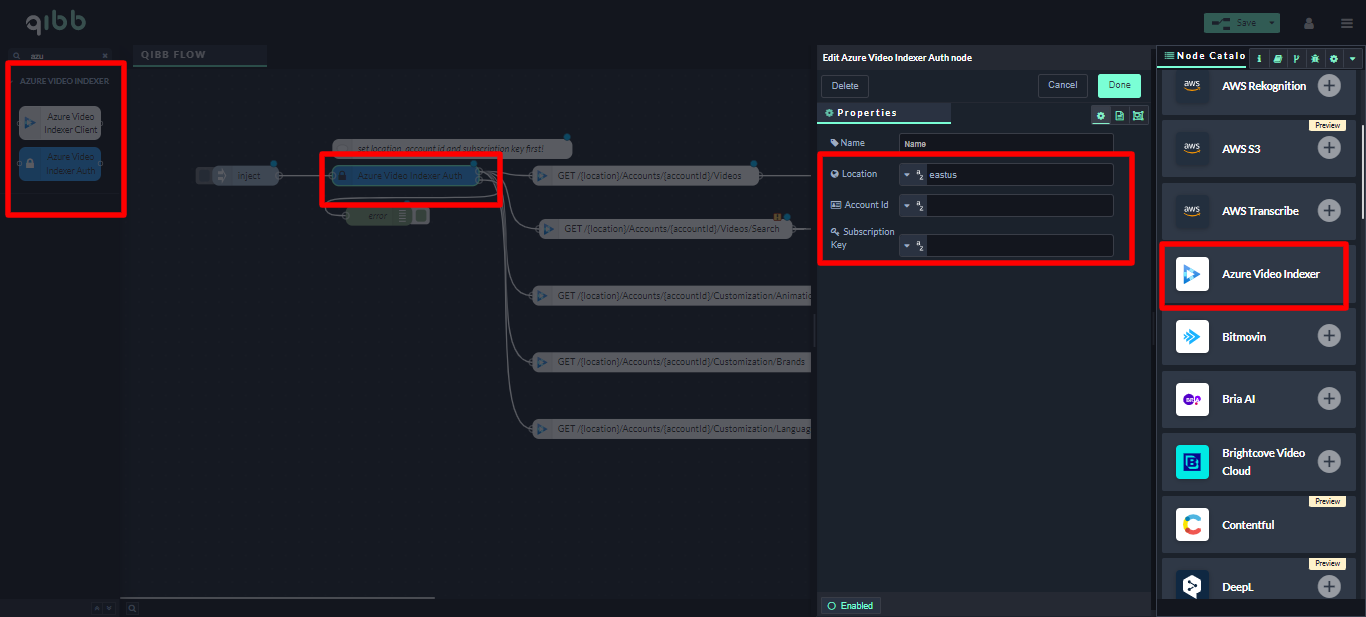Open the Location field type dropdown
The image size is (1366, 617).
point(907,175)
